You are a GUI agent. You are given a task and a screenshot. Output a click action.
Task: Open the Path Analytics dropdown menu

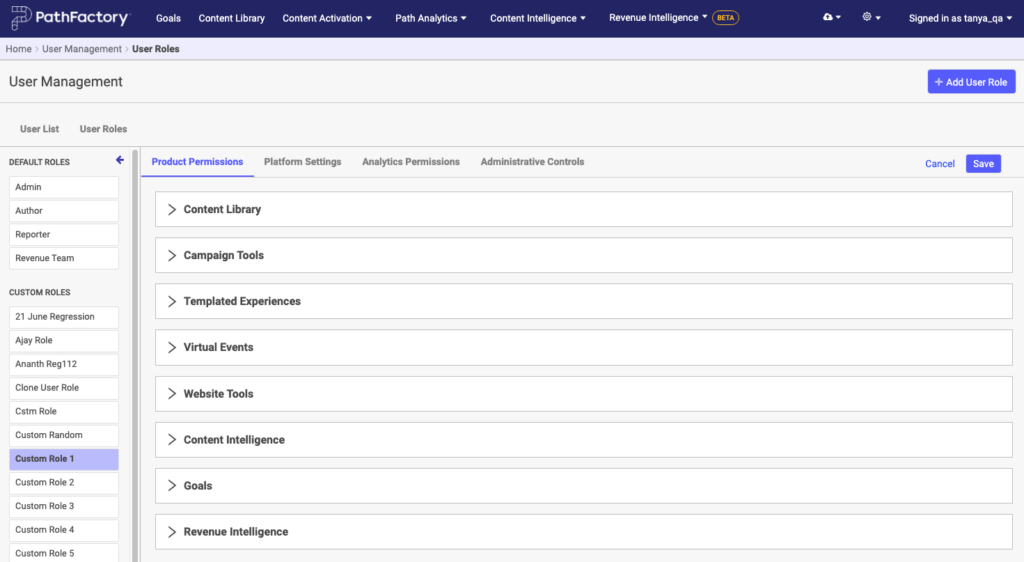(x=430, y=18)
